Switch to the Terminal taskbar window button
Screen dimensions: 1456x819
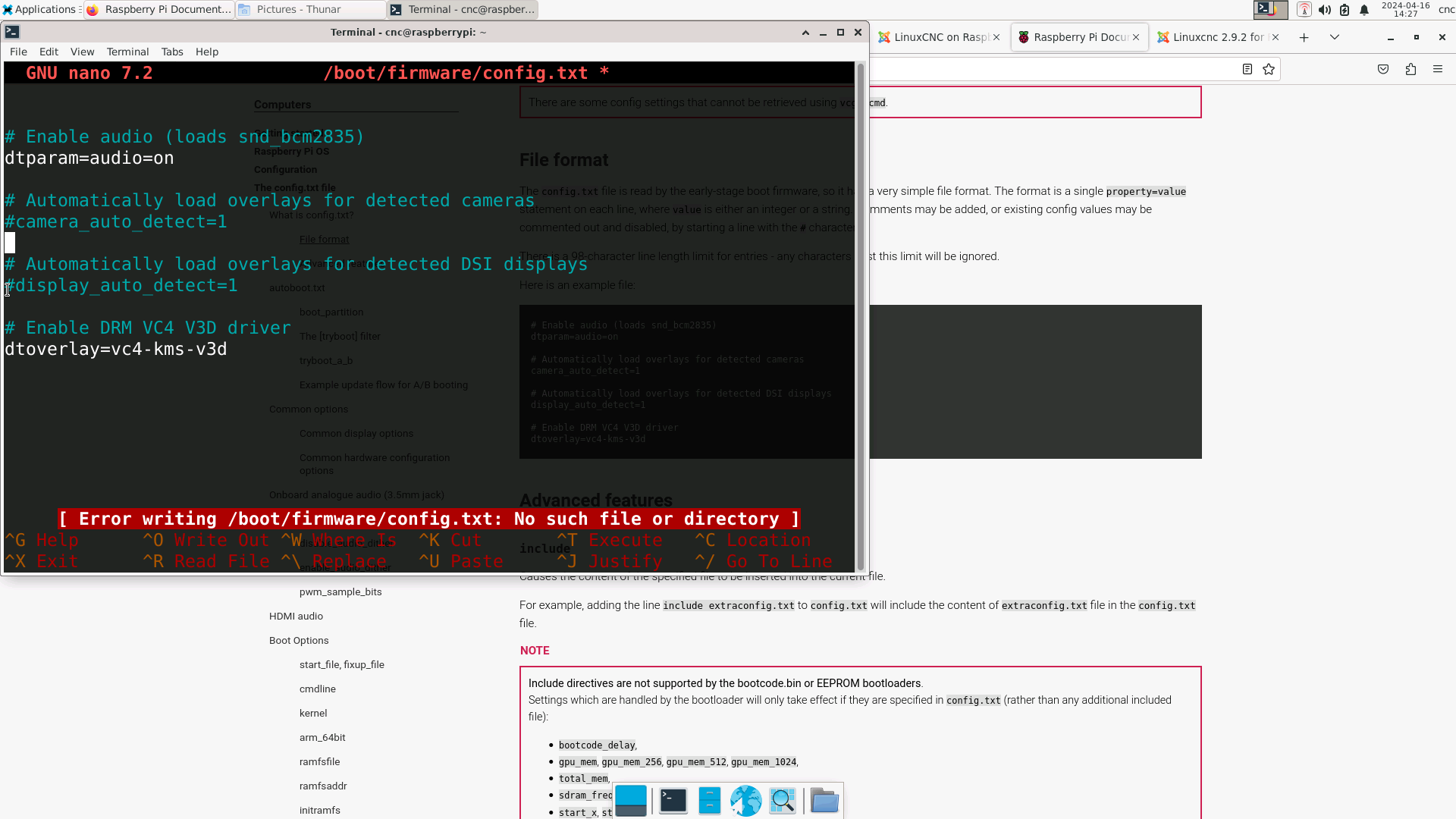463,10
